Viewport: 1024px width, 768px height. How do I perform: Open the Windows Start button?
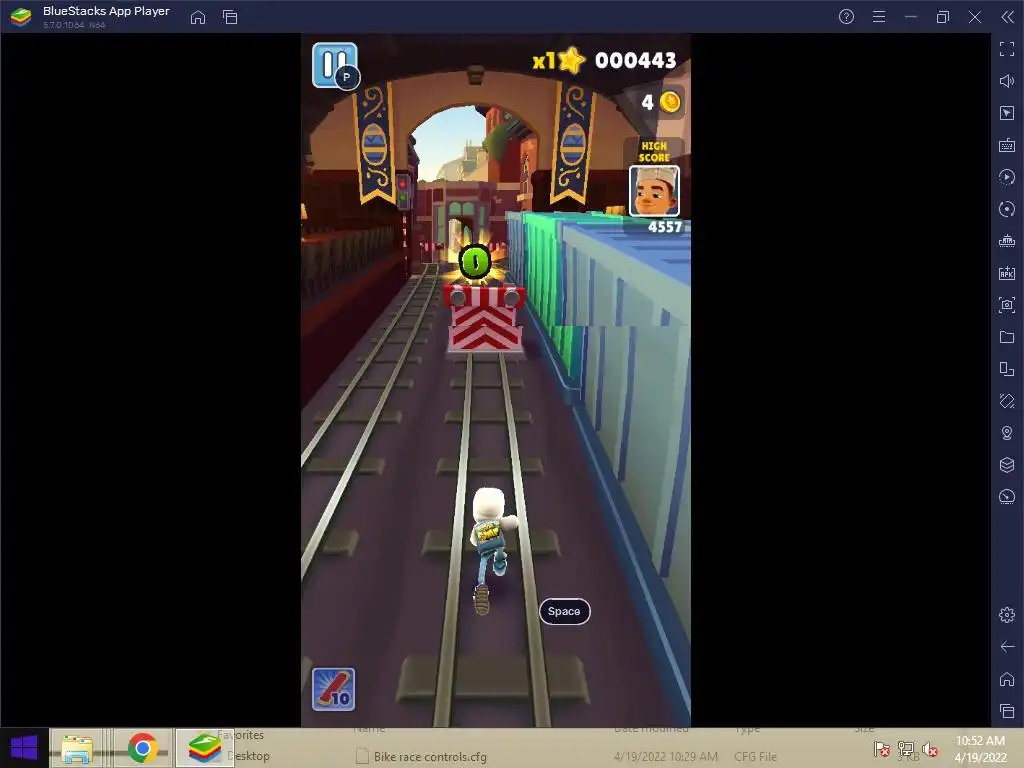point(24,748)
